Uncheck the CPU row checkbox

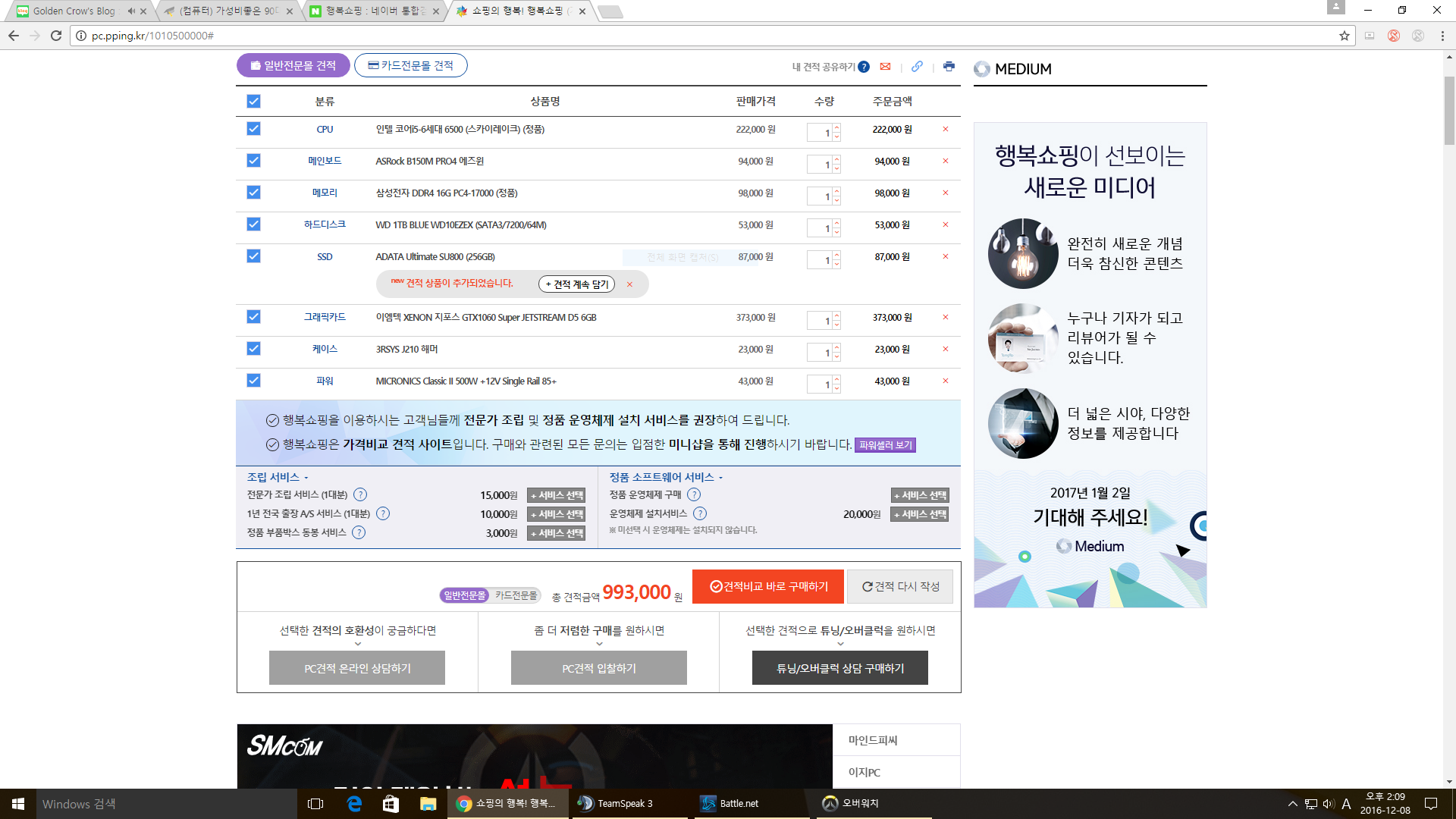point(253,129)
